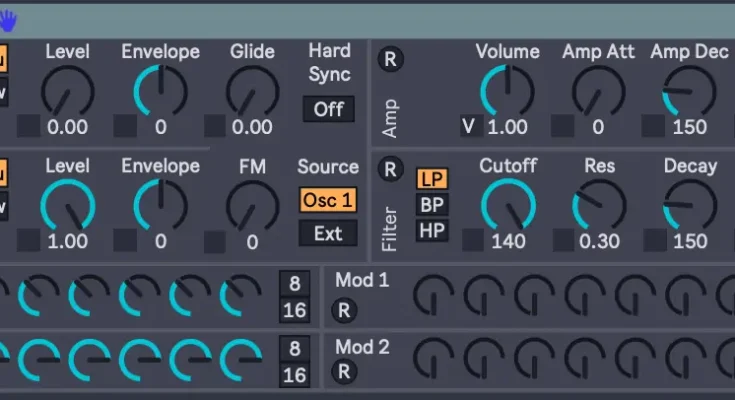
Task: Switch filter type to HP
Action: [432, 230]
